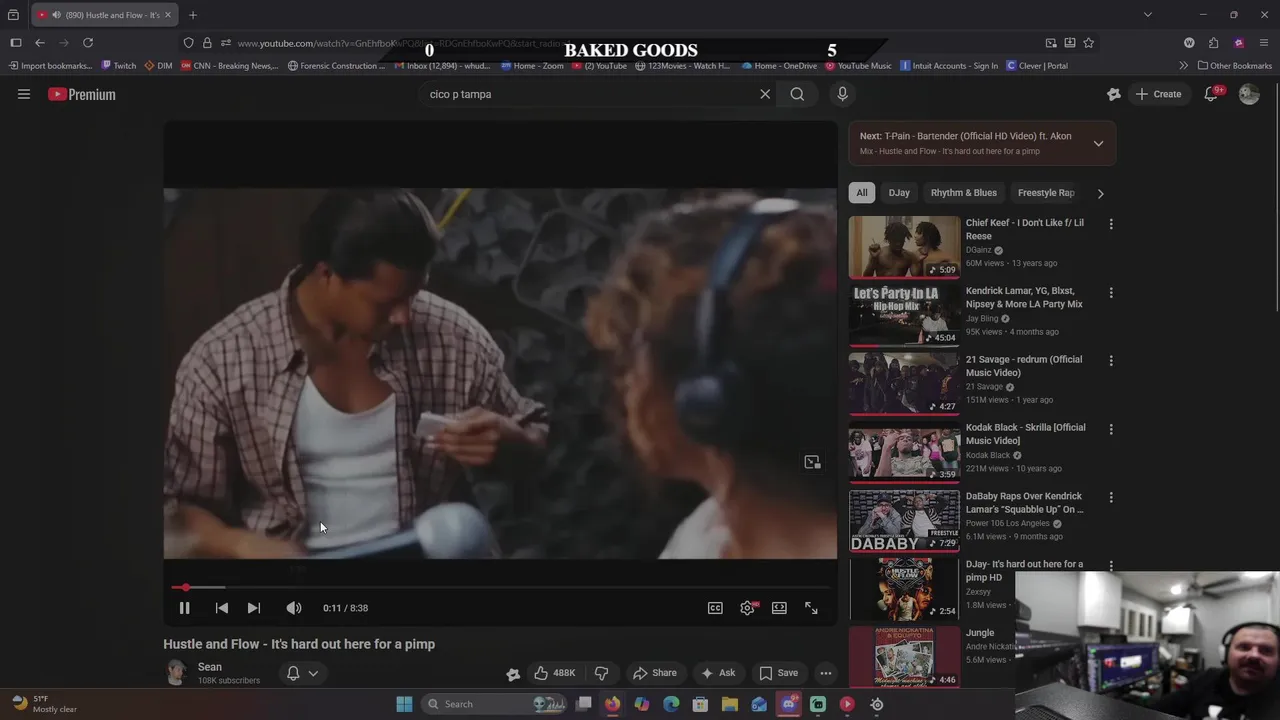The width and height of the screenshot is (1280, 720).
Task: Bookmark this page with star icon
Action: pyautogui.click(x=1088, y=43)
